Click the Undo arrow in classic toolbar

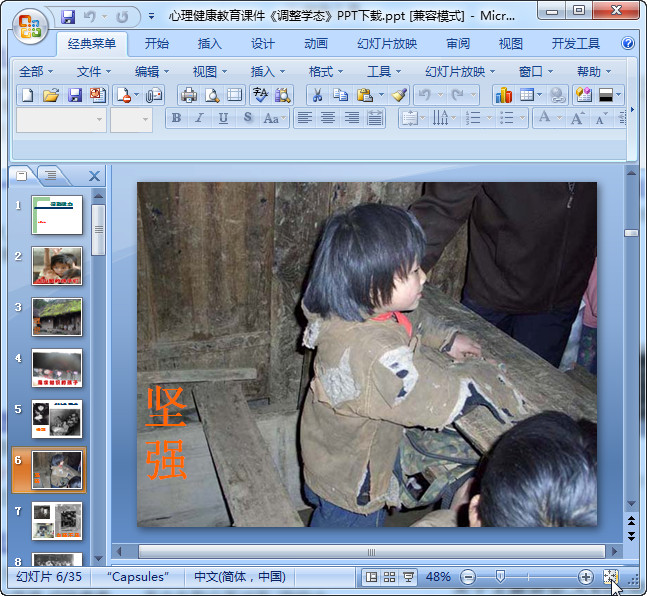pos(425,95)
